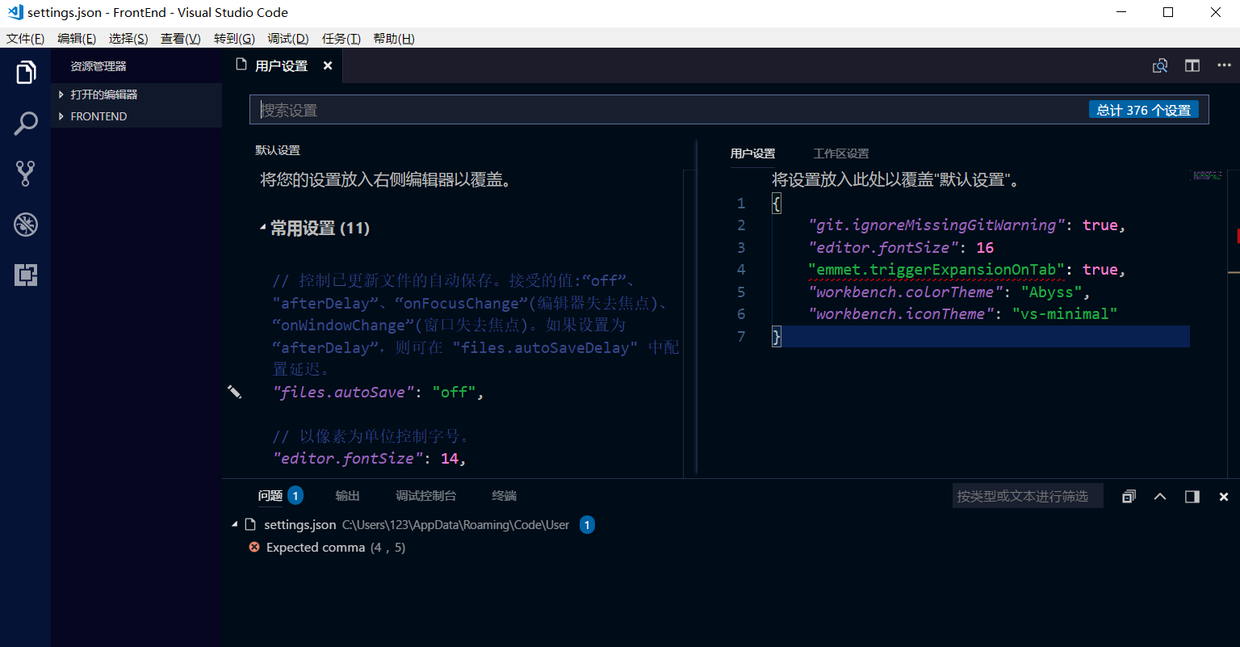Image resolution: width=1240 pixels, height=647 pixels.
Task: Click the settings.json file path in problems
Action: 455,524
